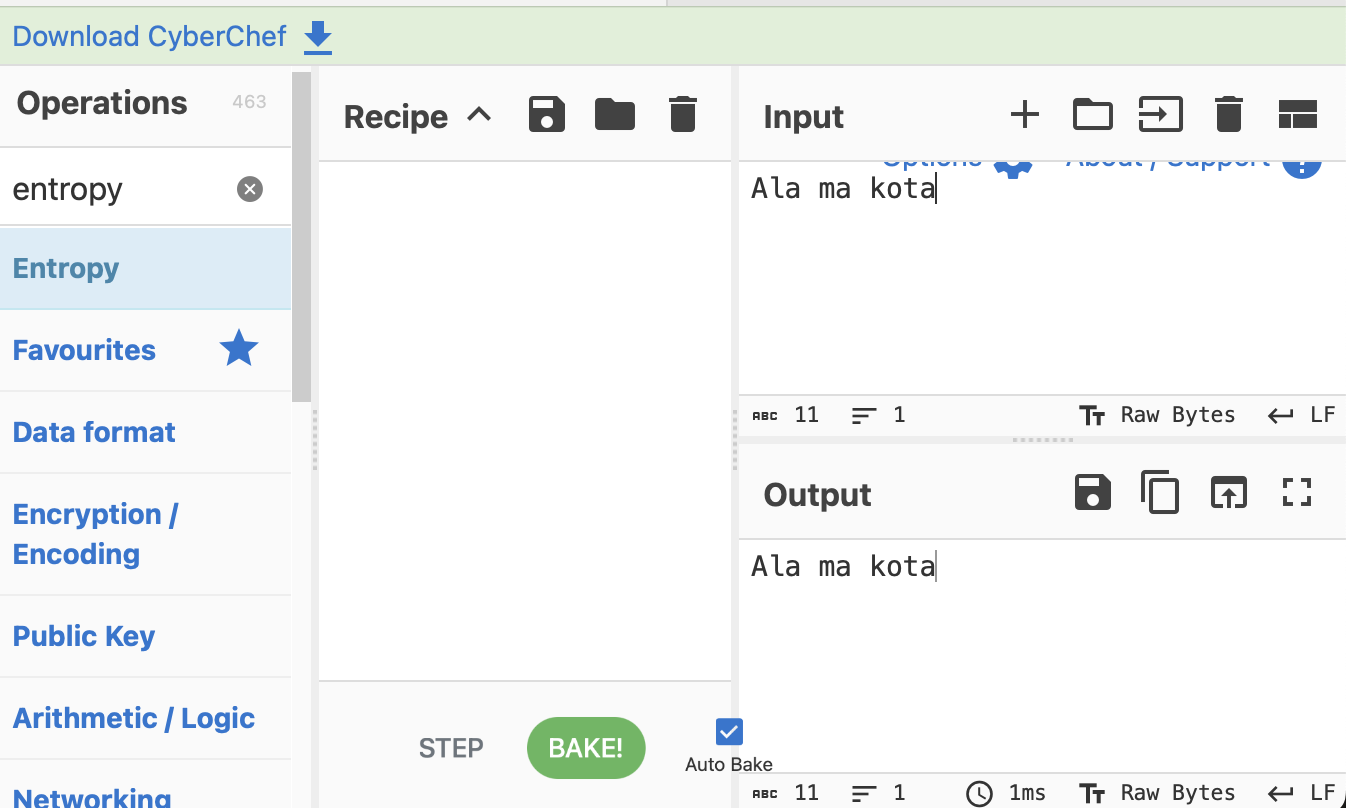Open a folder as input
This screenshot has width=1346, height=808.
(1092, 115)
